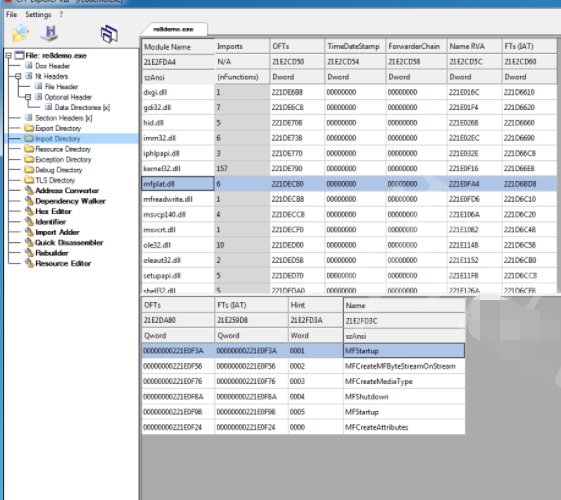561x500 pixels.
Task: Collapse the Nt Headers tree node
Action: 18,76
